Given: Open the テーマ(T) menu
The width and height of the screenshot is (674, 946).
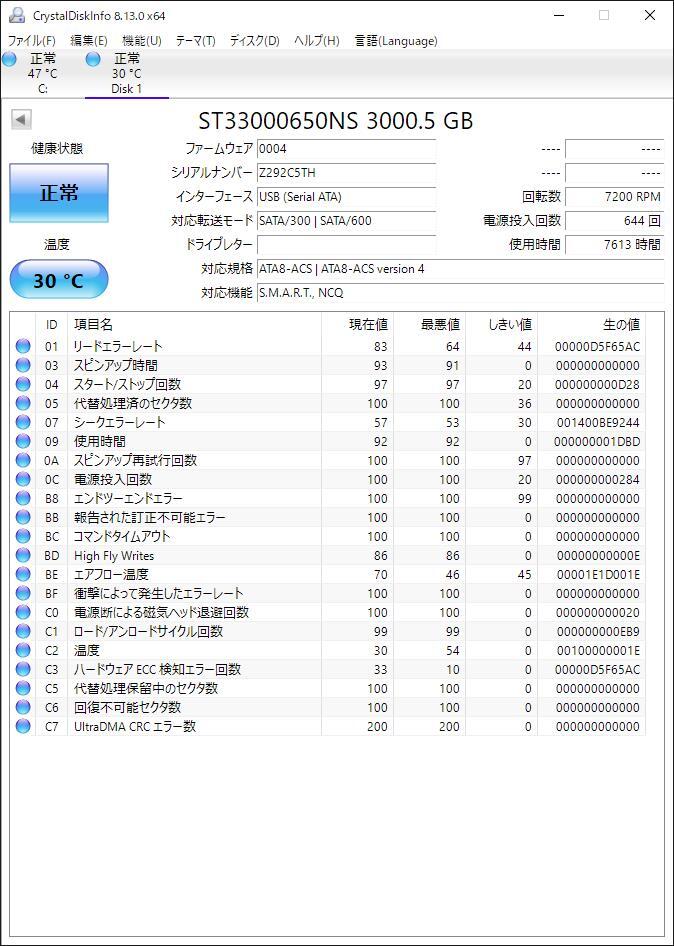Looking at the screenshot, I should tap(196, 41).
